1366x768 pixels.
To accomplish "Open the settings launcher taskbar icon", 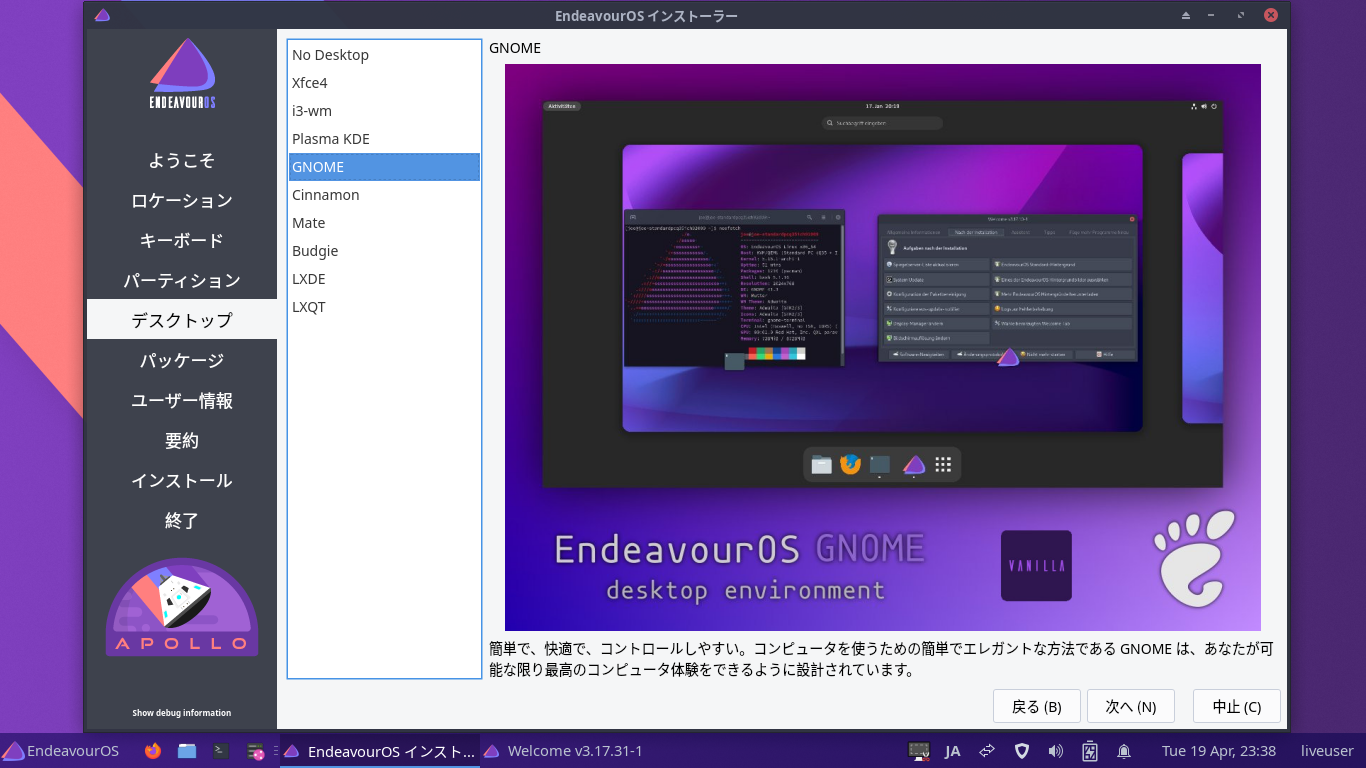I will [x=256, y=751].
